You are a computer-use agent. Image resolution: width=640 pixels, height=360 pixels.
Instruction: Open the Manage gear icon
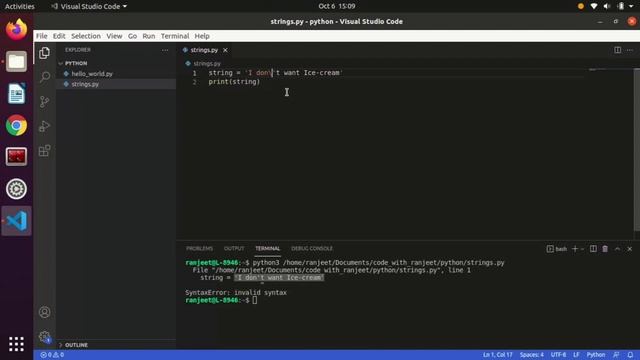click(x=44, y=337)
